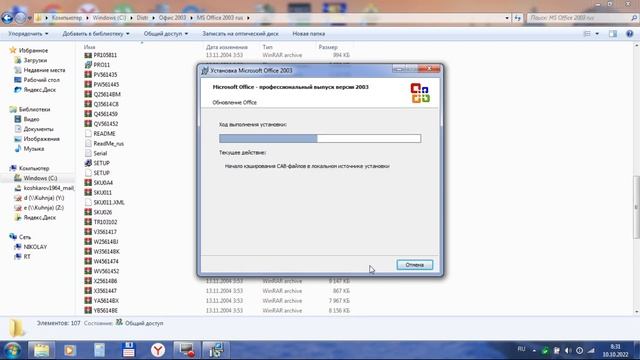This screenshot has width=640, height=360.
Task: Select the SKU011.XML file
Action: coord(109,202)
